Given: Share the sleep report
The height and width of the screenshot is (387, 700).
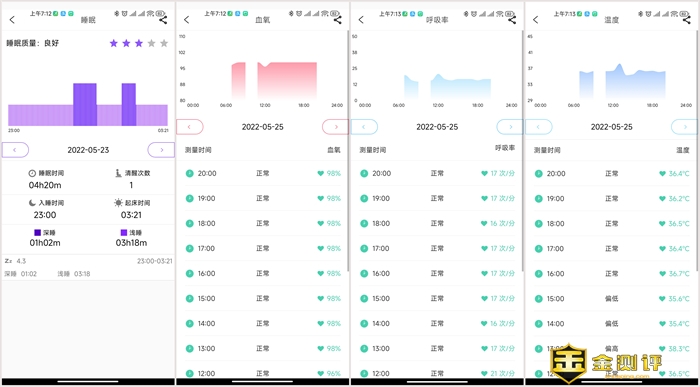Looking at the screenshot, I should [x=163, y=20].
